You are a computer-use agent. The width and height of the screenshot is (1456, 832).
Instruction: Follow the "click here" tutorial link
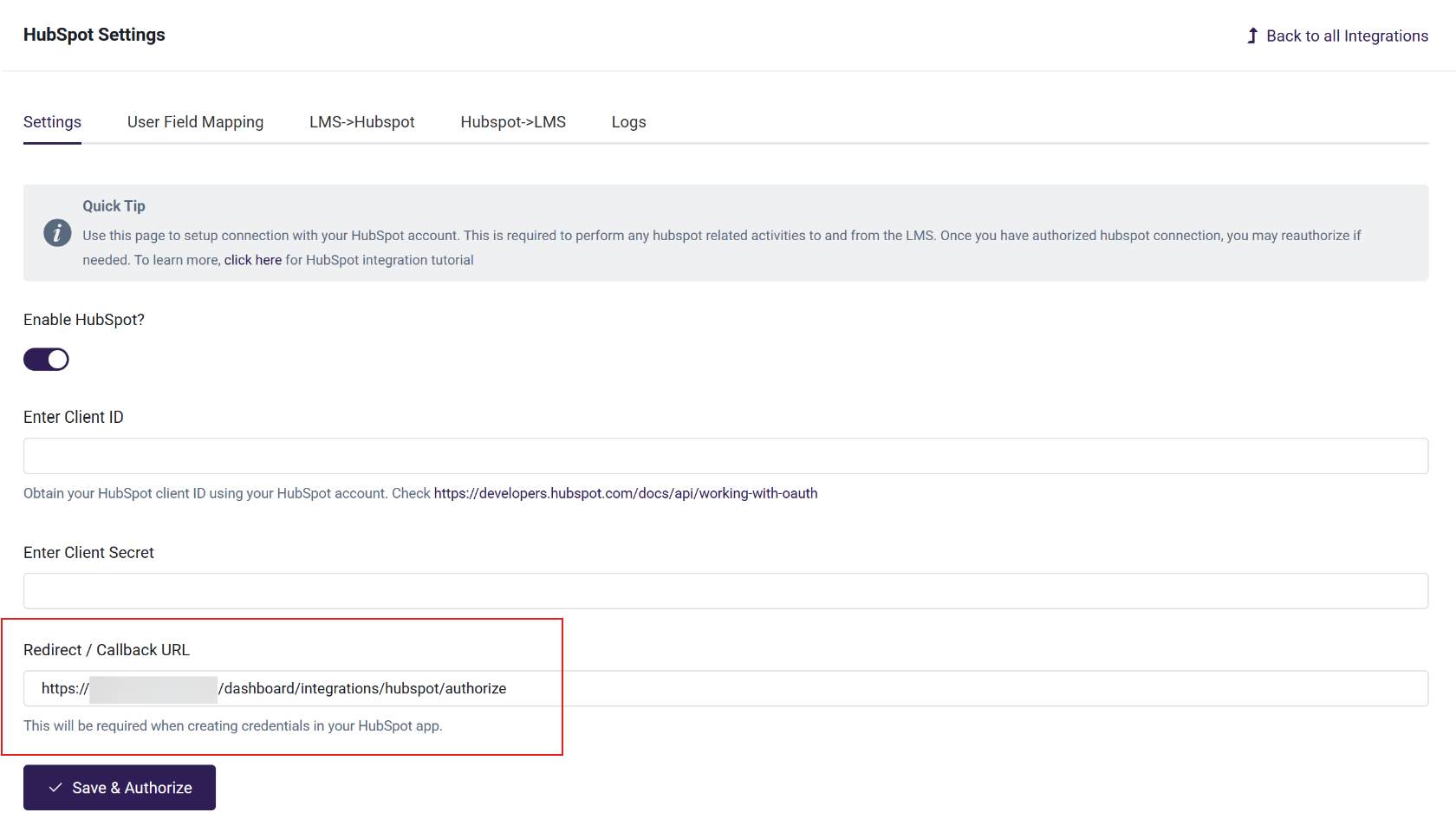[252, 260]
